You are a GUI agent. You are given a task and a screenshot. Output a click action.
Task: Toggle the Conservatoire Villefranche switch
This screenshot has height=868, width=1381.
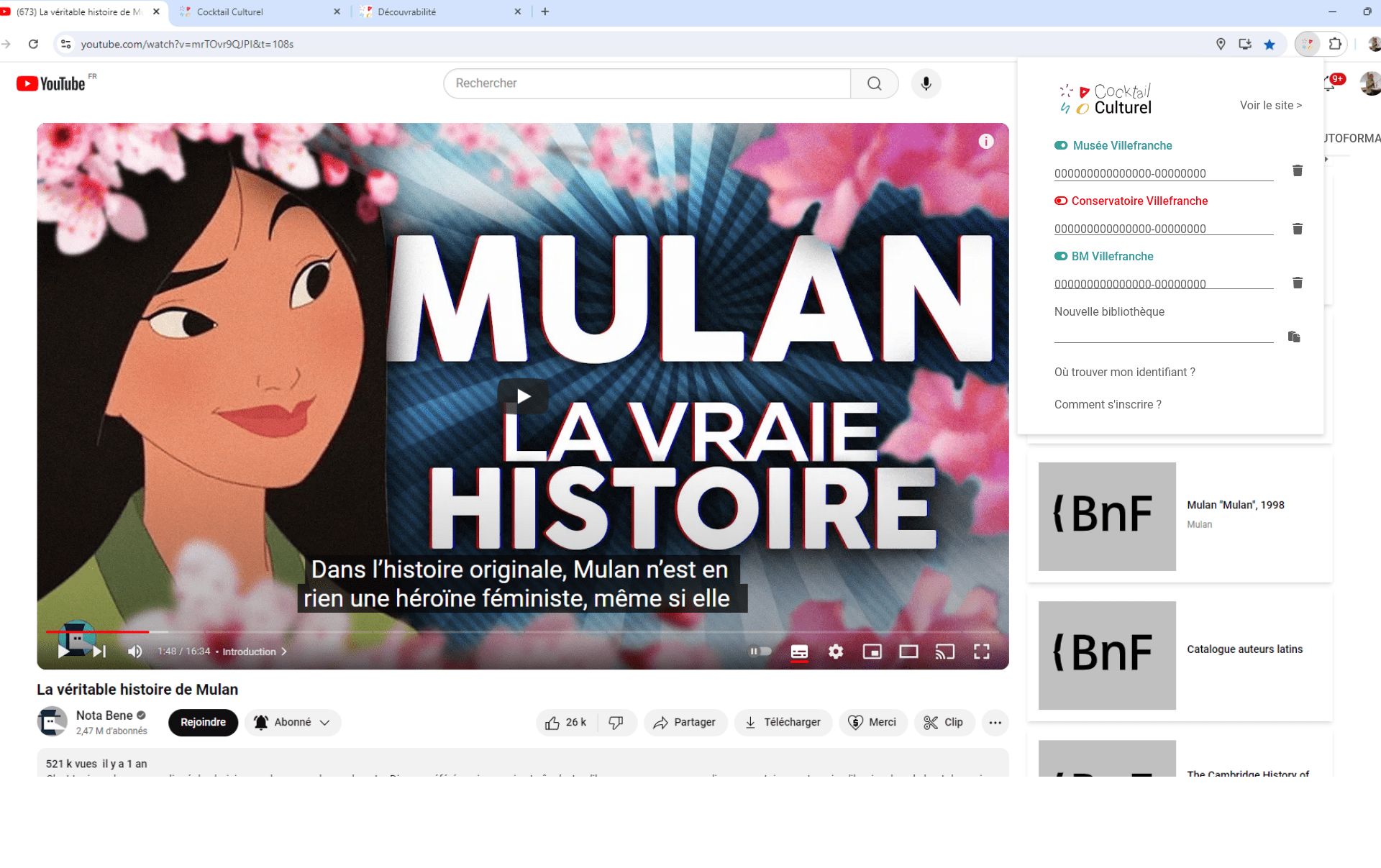click(1060, 201)
